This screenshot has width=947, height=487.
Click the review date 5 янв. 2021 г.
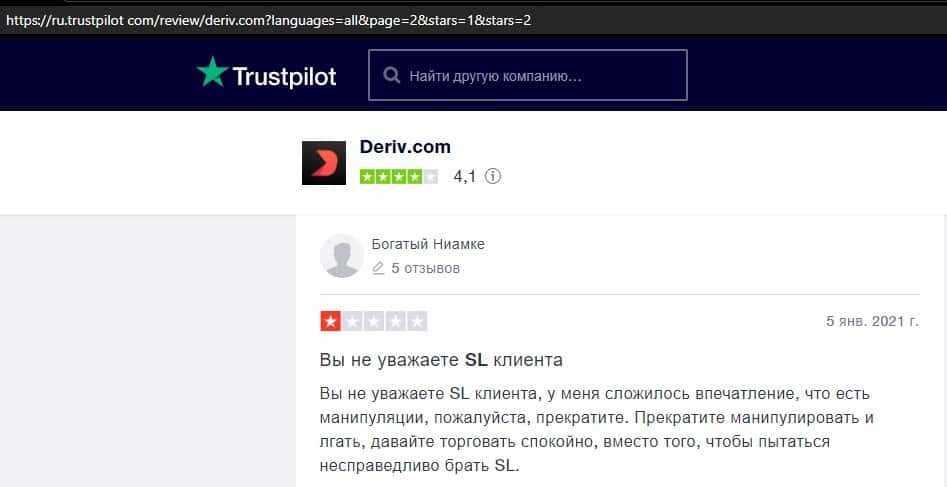[873, 322]
